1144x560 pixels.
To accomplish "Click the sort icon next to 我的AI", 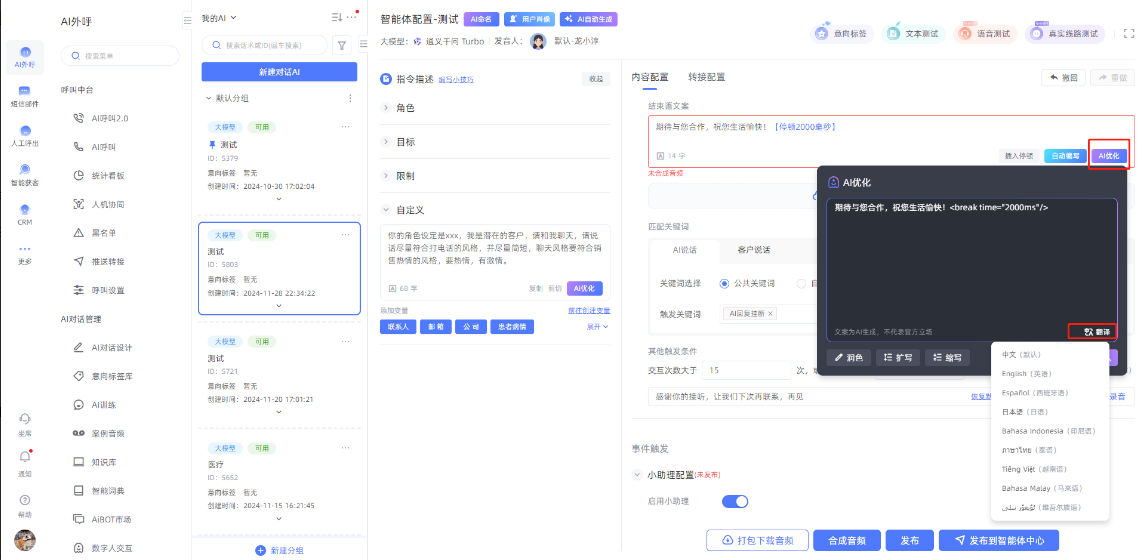I will coord(336,17).
